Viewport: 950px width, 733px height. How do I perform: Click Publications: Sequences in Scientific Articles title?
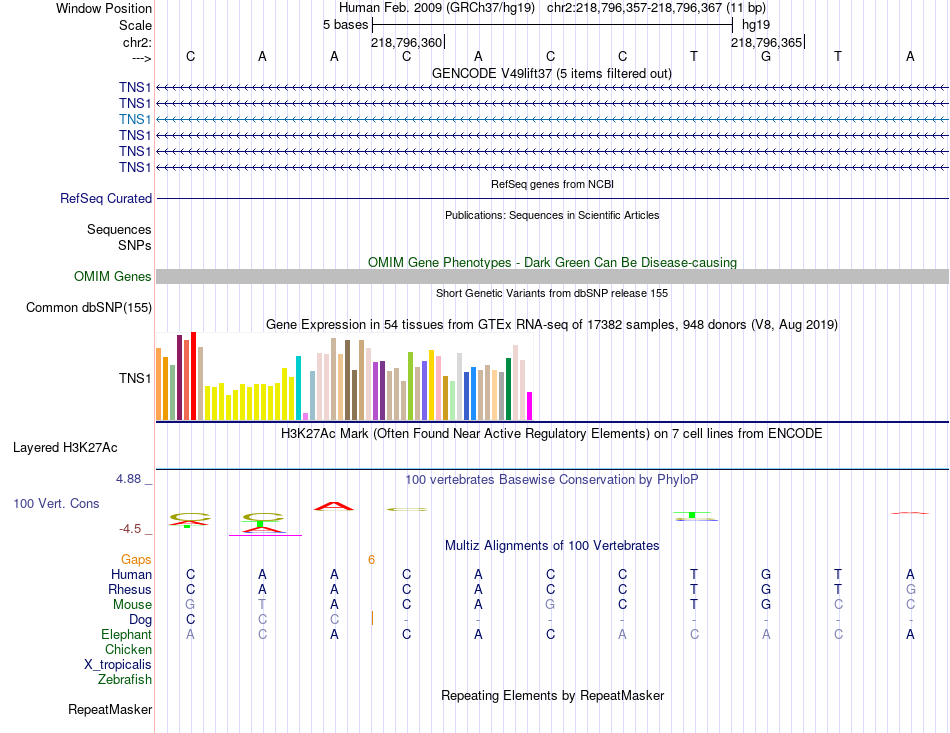[552, 215]
